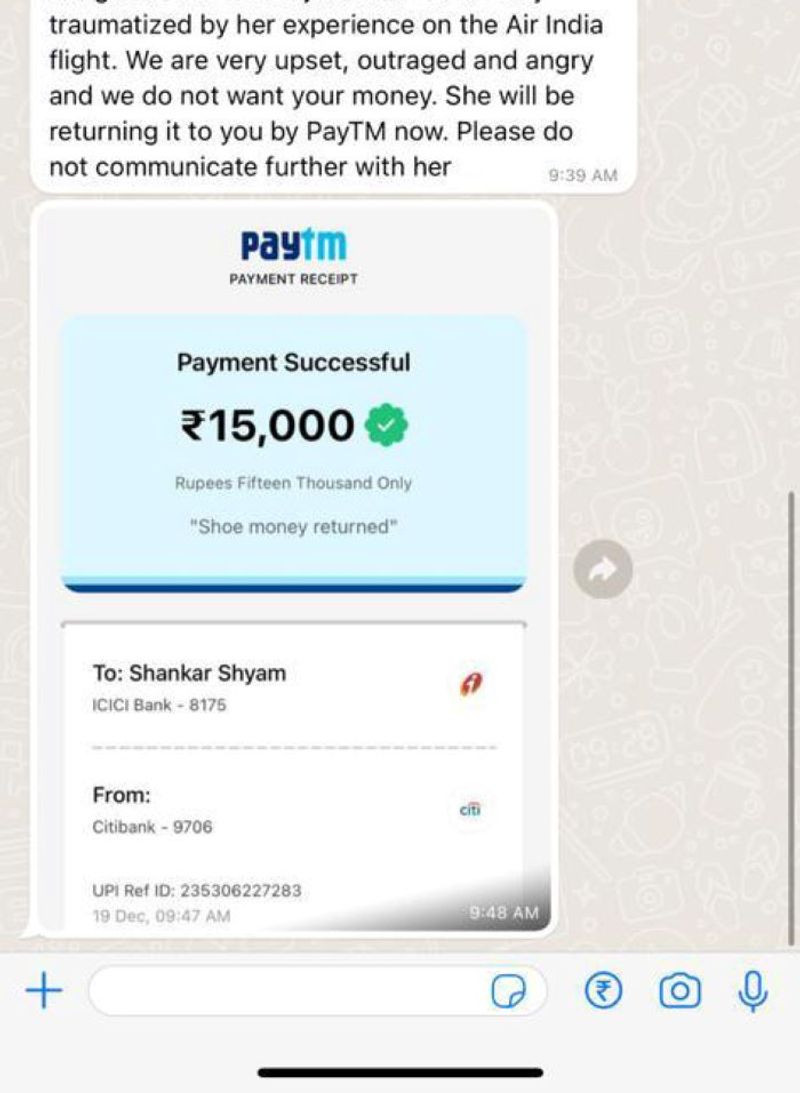The image size is (800, 1093).
Task: Click the green verified checkmark badge
Action: (387, 425)
